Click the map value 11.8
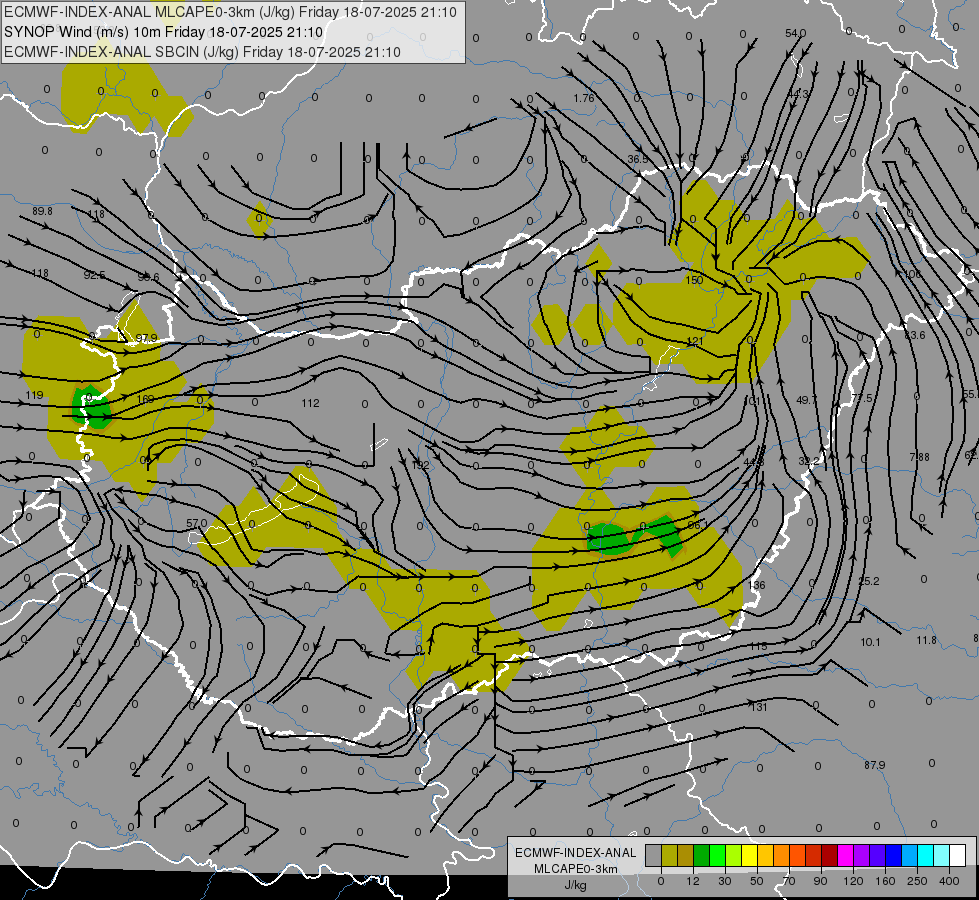The image size is (979, 900). pos(927,640)
